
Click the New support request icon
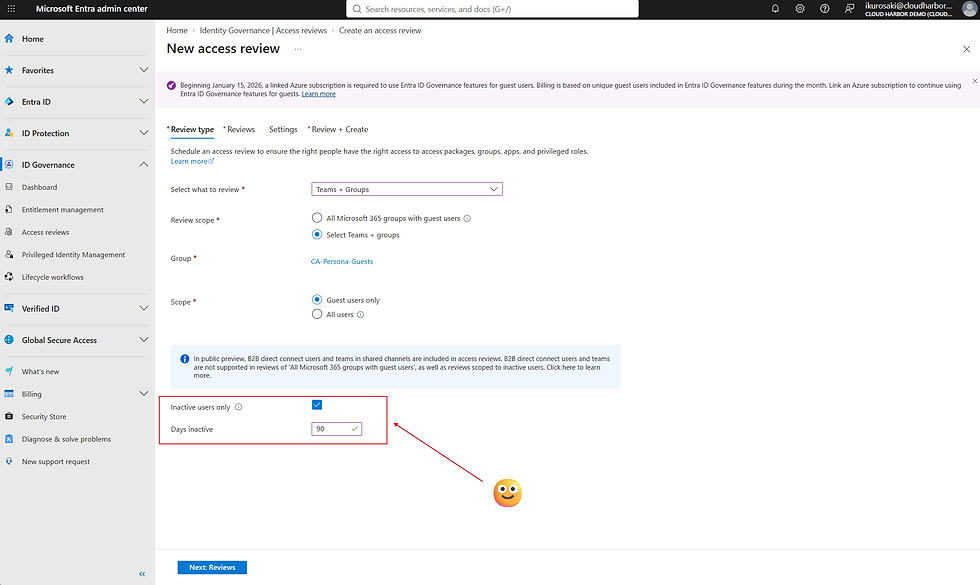click(x=9, y=461)
